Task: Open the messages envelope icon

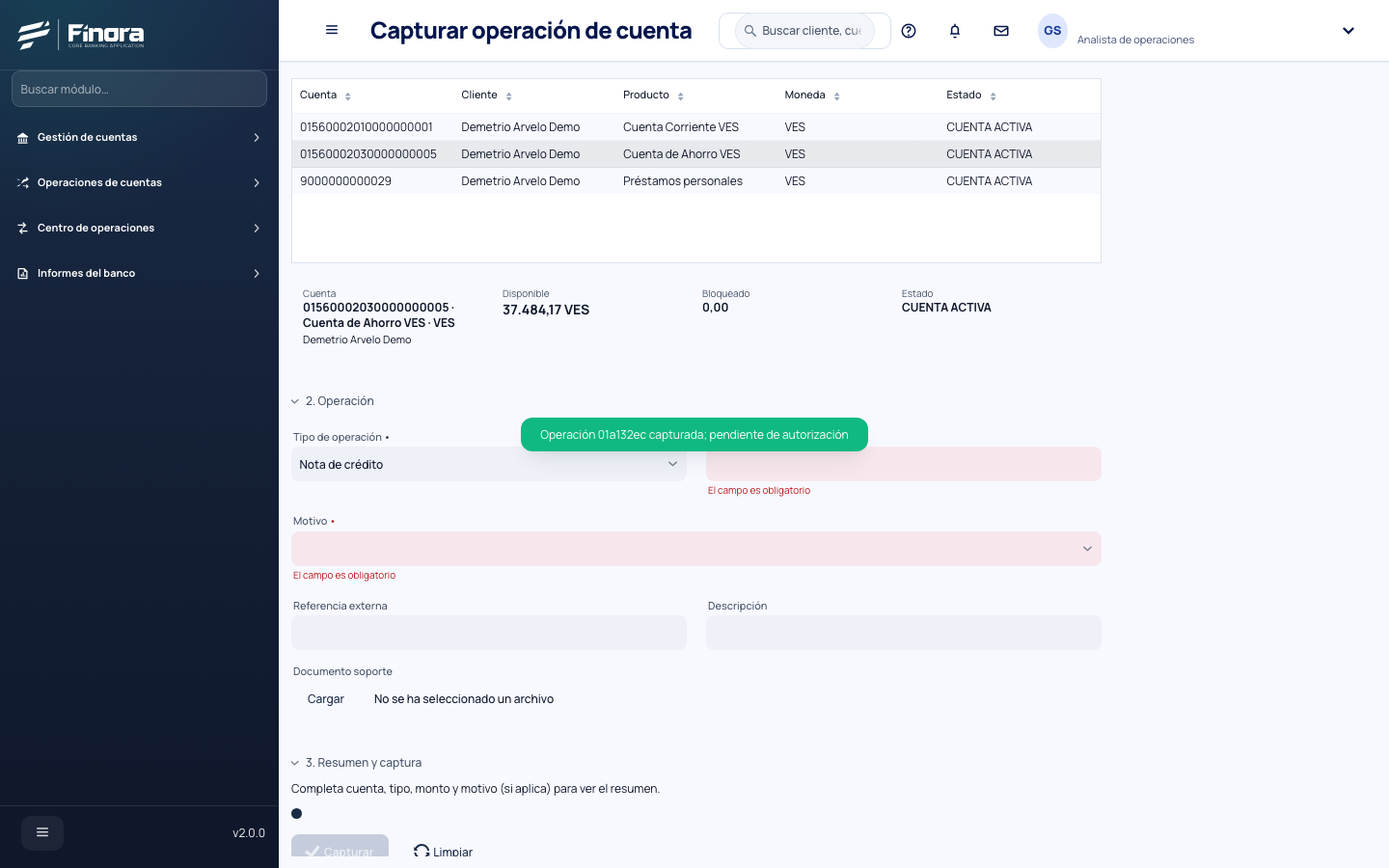Action: pyautogui.click(x=1001, y=31)
